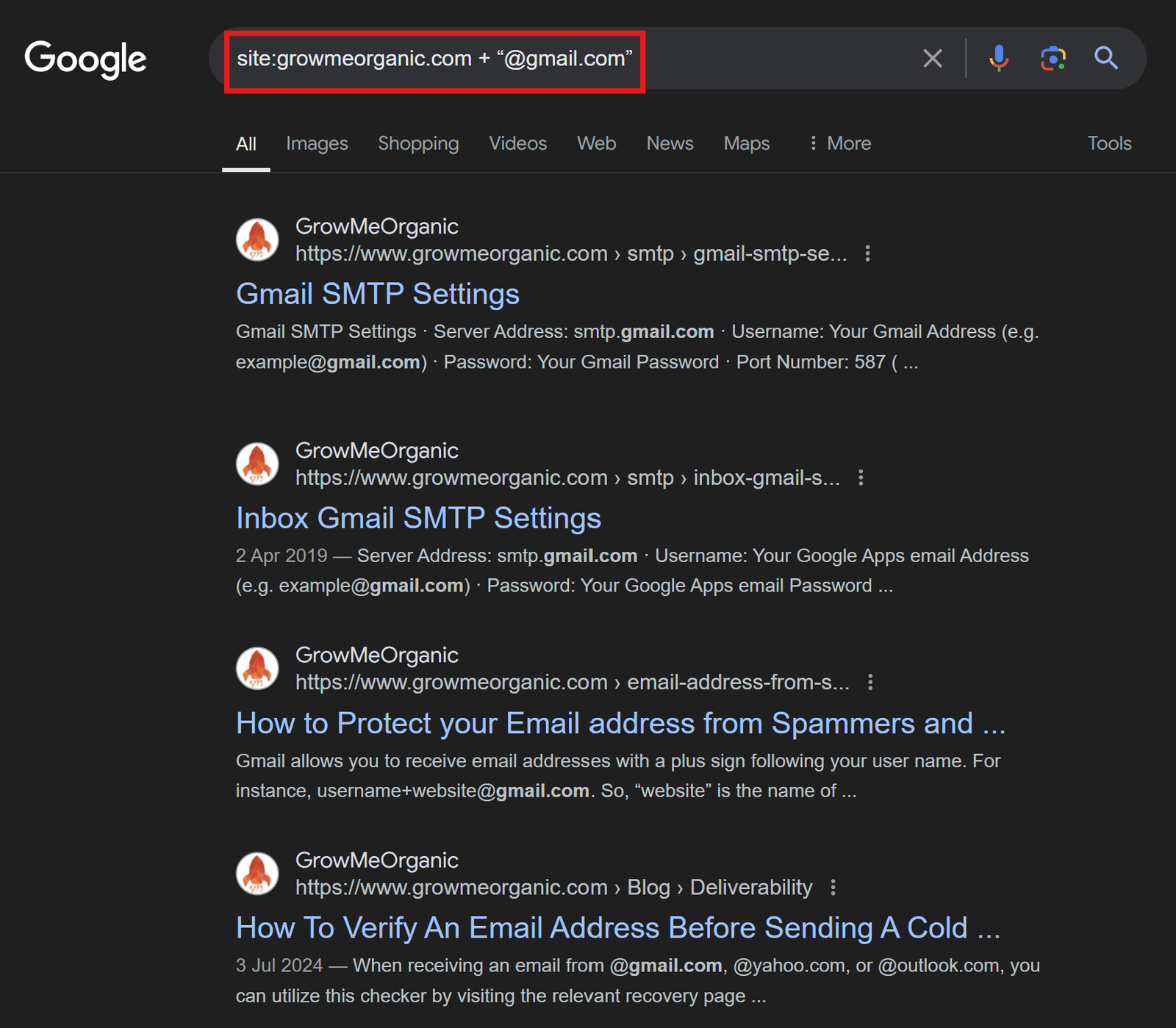Open three-dot menu for inbox-gmail-s... result
This screenshot has height=1028, width=1176.
pos(861,478)
